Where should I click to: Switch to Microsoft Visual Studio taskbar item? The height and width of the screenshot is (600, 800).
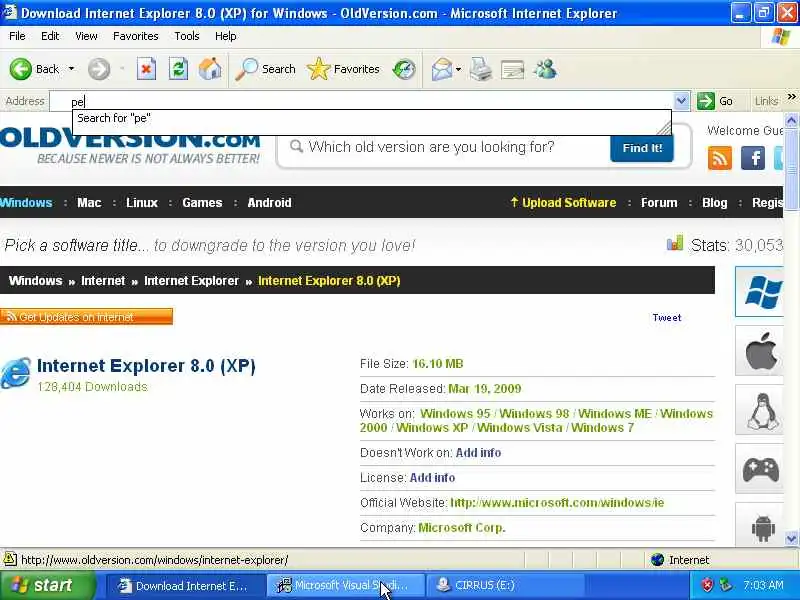[346, 586]
